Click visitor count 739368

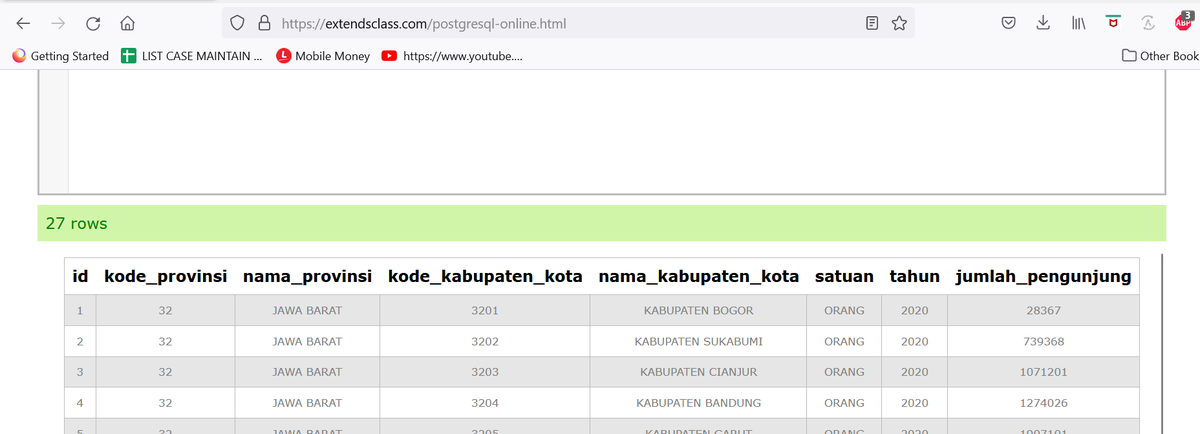click(1043, 341)
